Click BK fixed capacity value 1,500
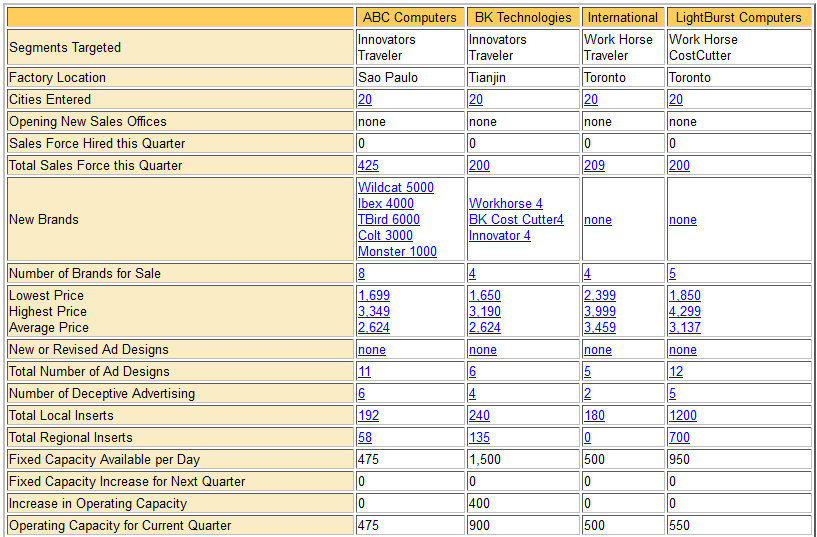This screenshot has height=537, width=817. point(485,460)
